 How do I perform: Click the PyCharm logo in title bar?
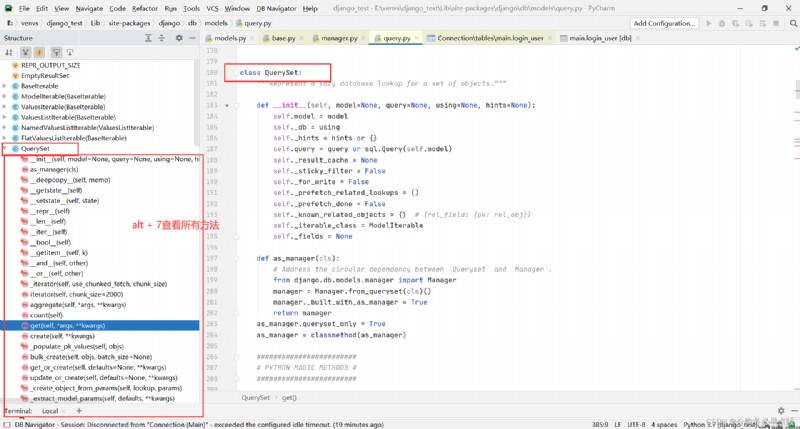point(8,8)
